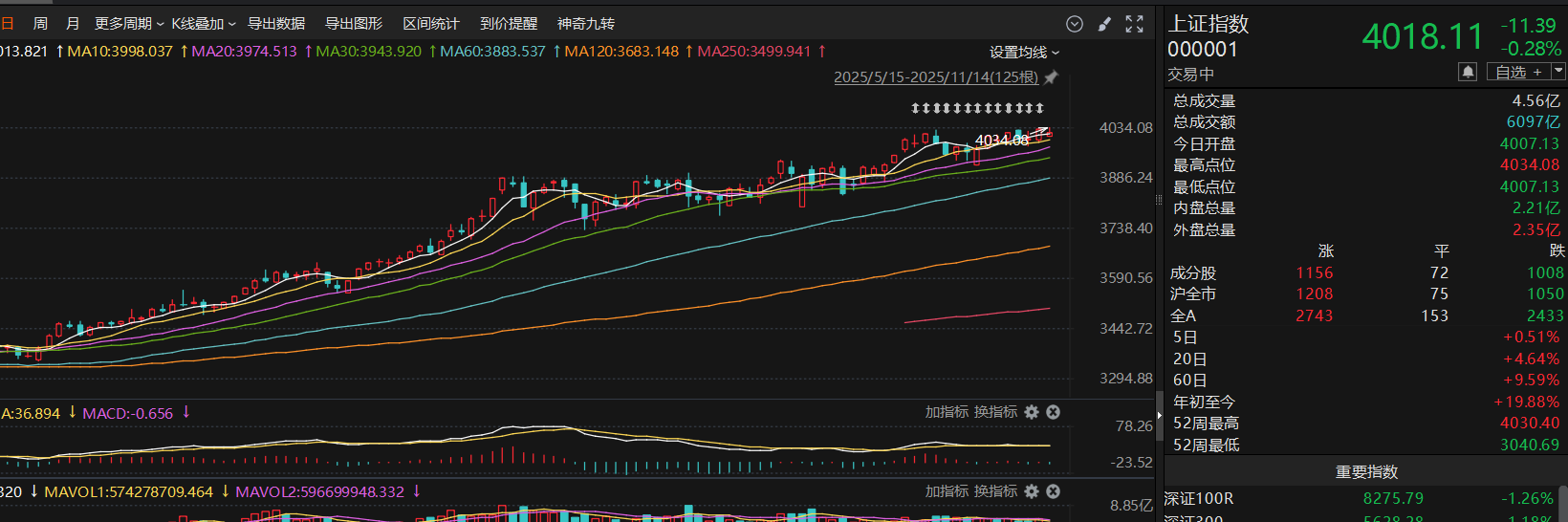Screen dimensions: 1568x522
Task: Click 换指标 in MACD panel
Action: (x=995, y=412)
